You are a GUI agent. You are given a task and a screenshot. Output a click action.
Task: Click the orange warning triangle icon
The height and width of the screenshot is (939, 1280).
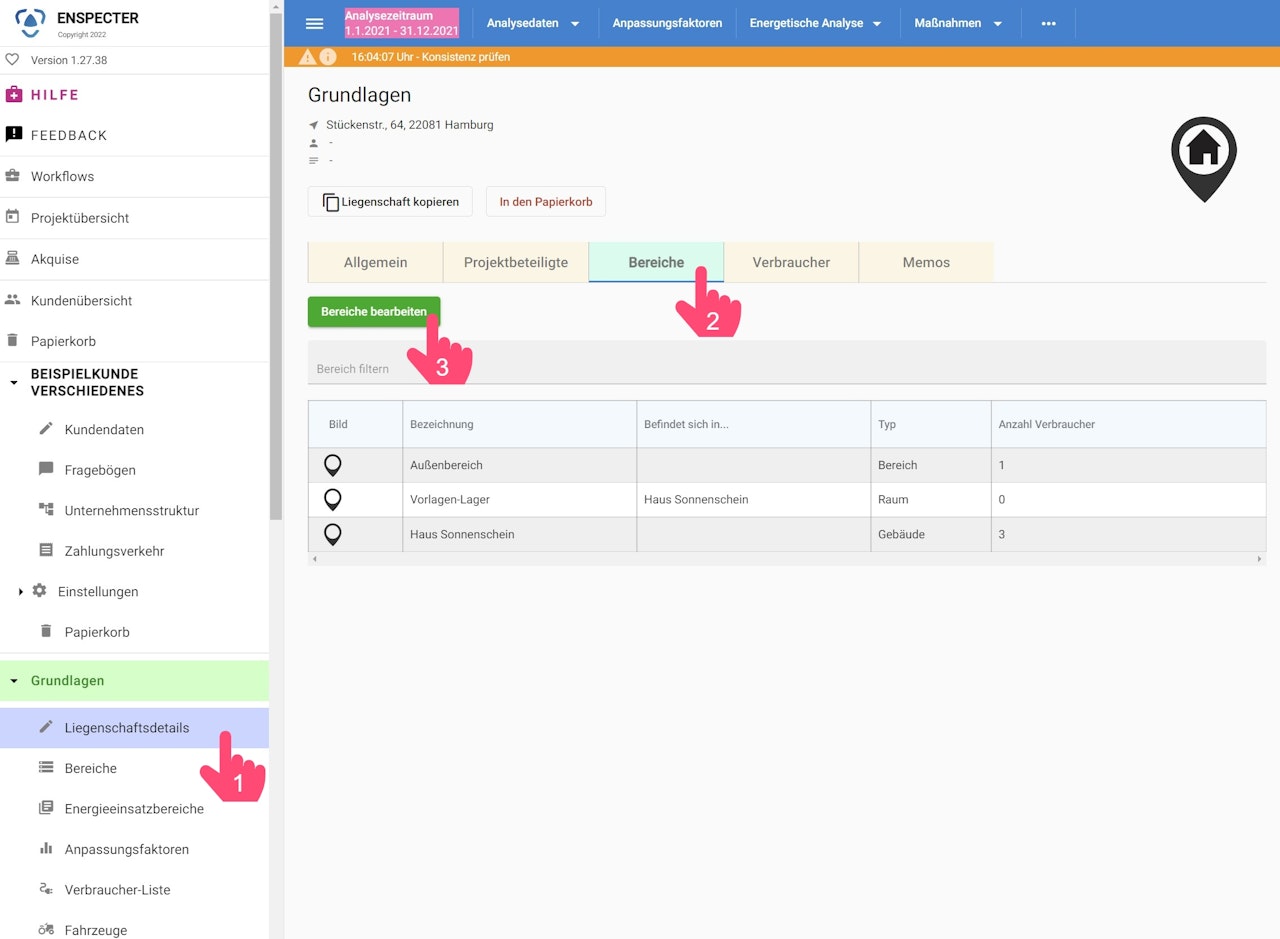click(x=307, y=57)
